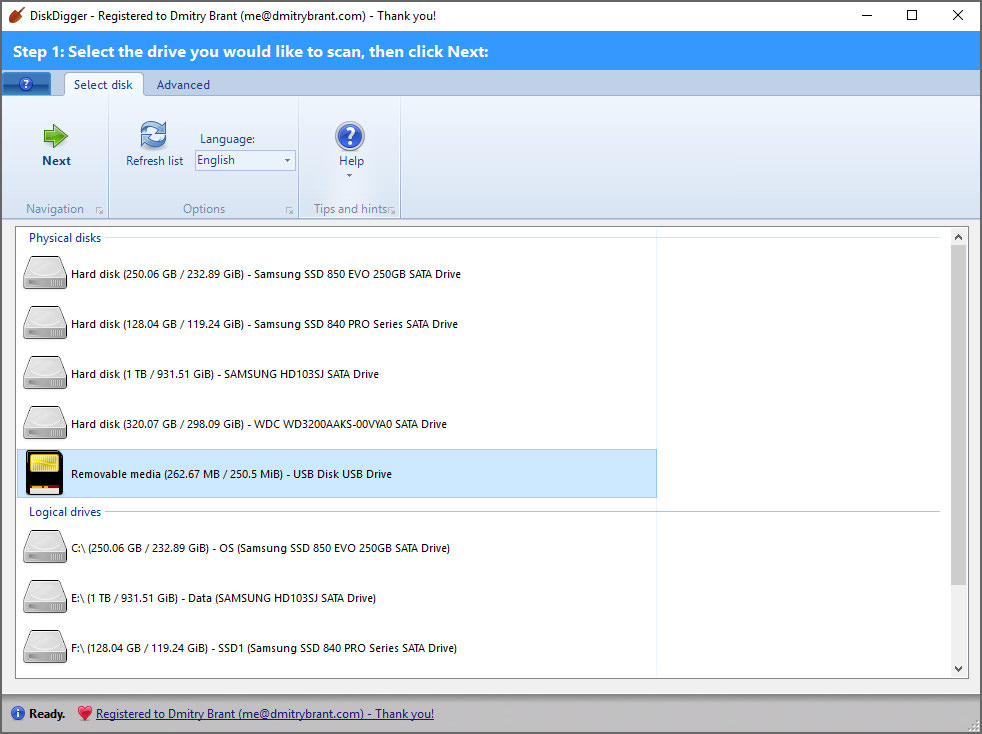Click the vertical scrollbar thumb in drive list
982x734 pixels.
point(958,415)
